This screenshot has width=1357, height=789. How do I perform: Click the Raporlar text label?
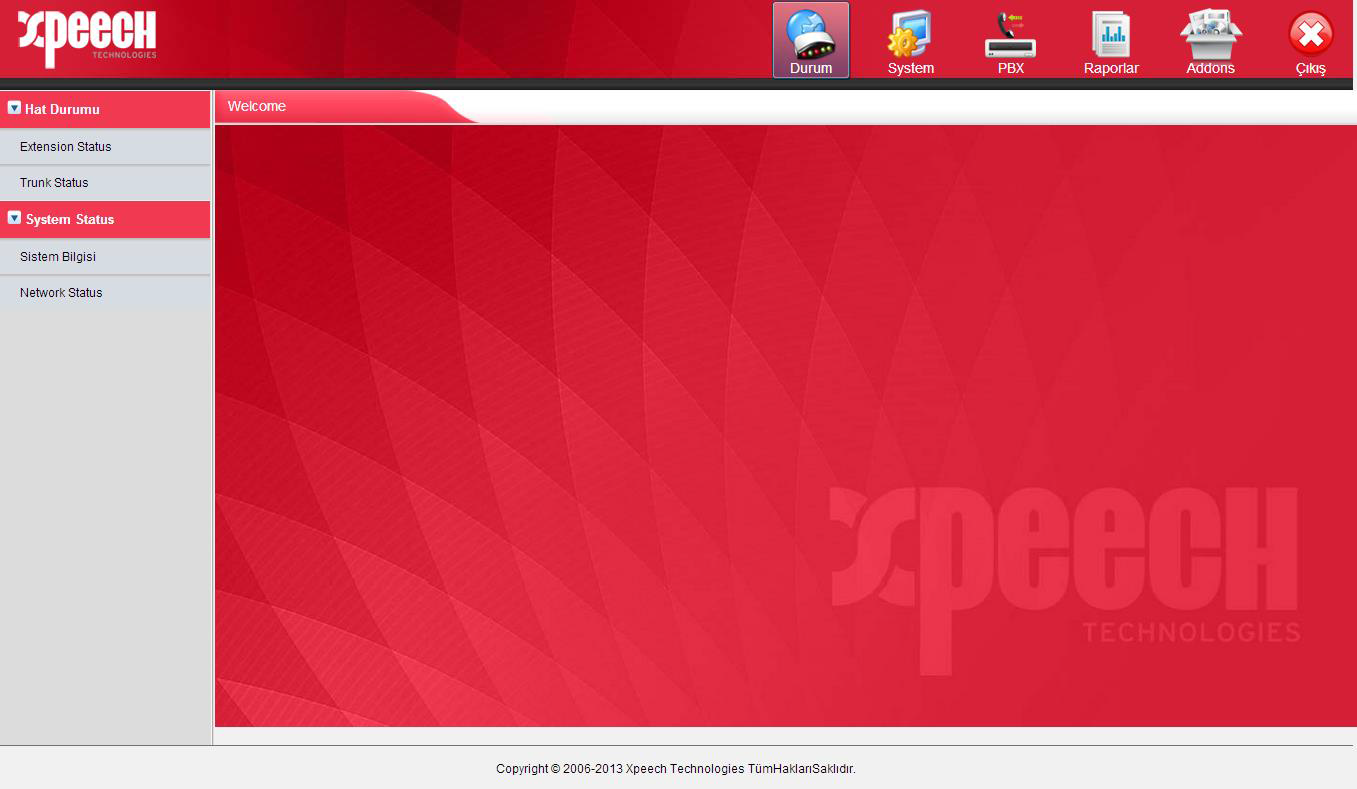pyautogui.click(x=1111, y=69)
